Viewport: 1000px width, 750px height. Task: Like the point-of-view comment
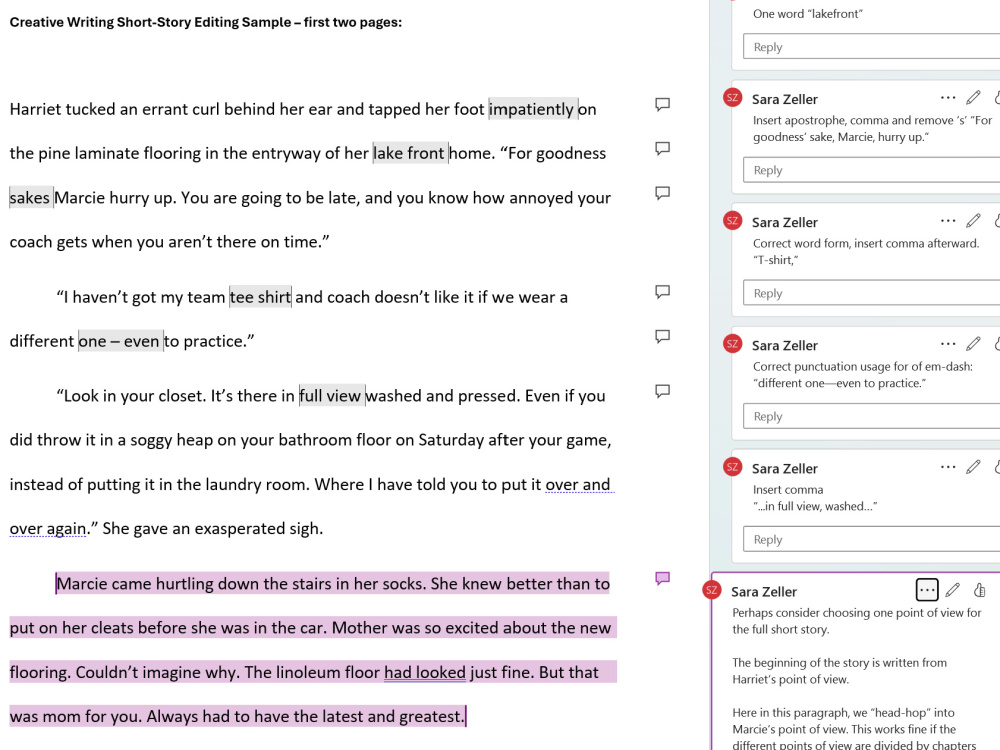(978, 590)
